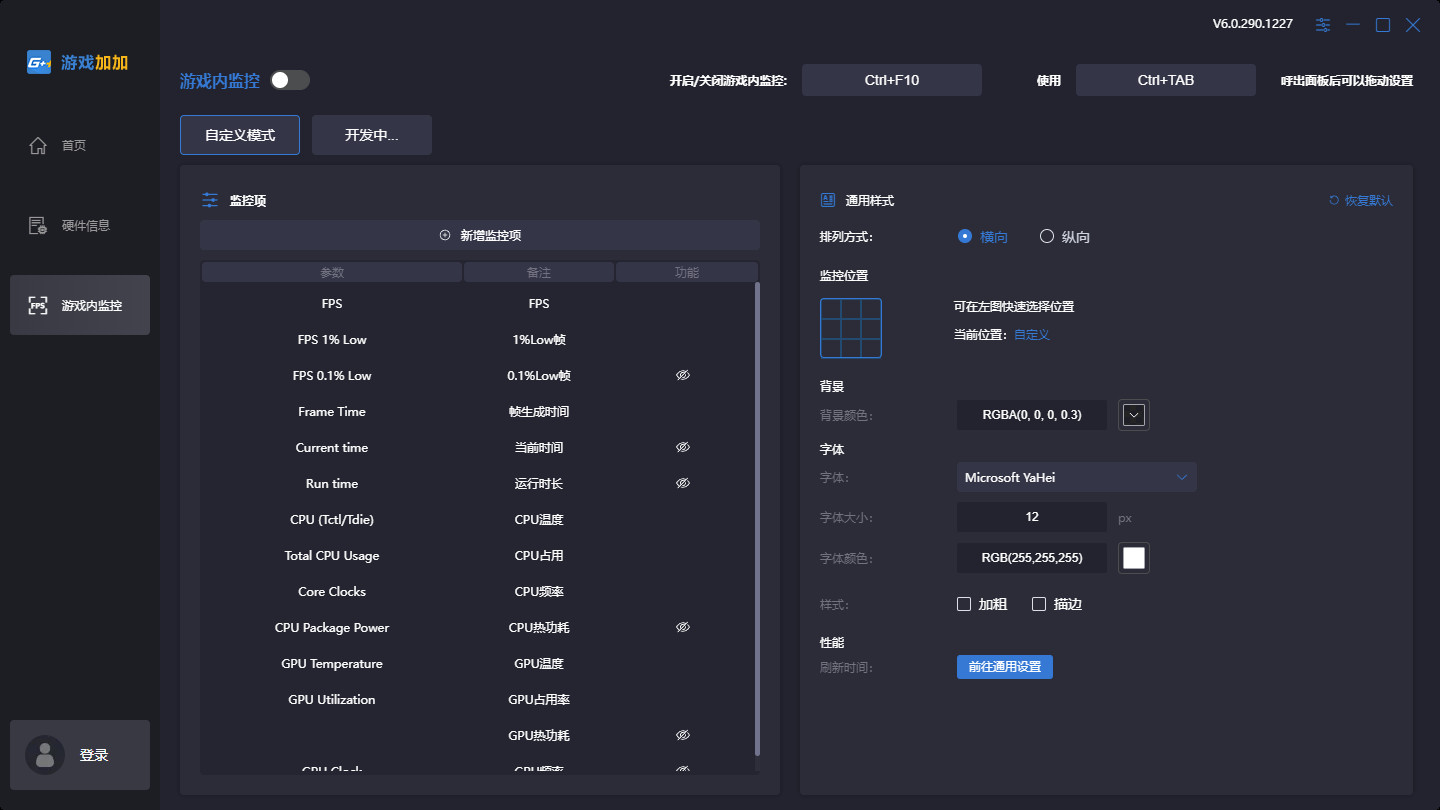
Task: Click the 首页 home icon in sidebar
Action: tap(38, 146)
